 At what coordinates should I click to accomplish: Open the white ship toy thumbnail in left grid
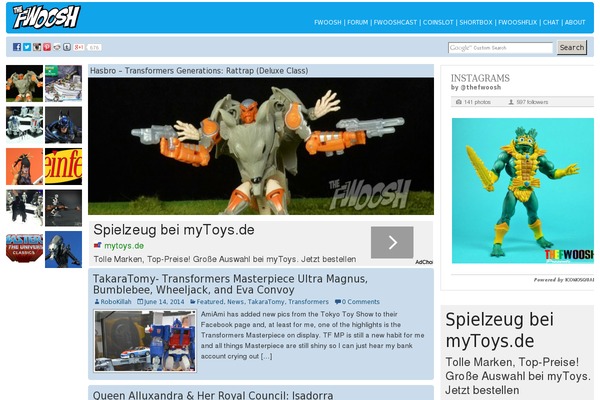[64, 83]
